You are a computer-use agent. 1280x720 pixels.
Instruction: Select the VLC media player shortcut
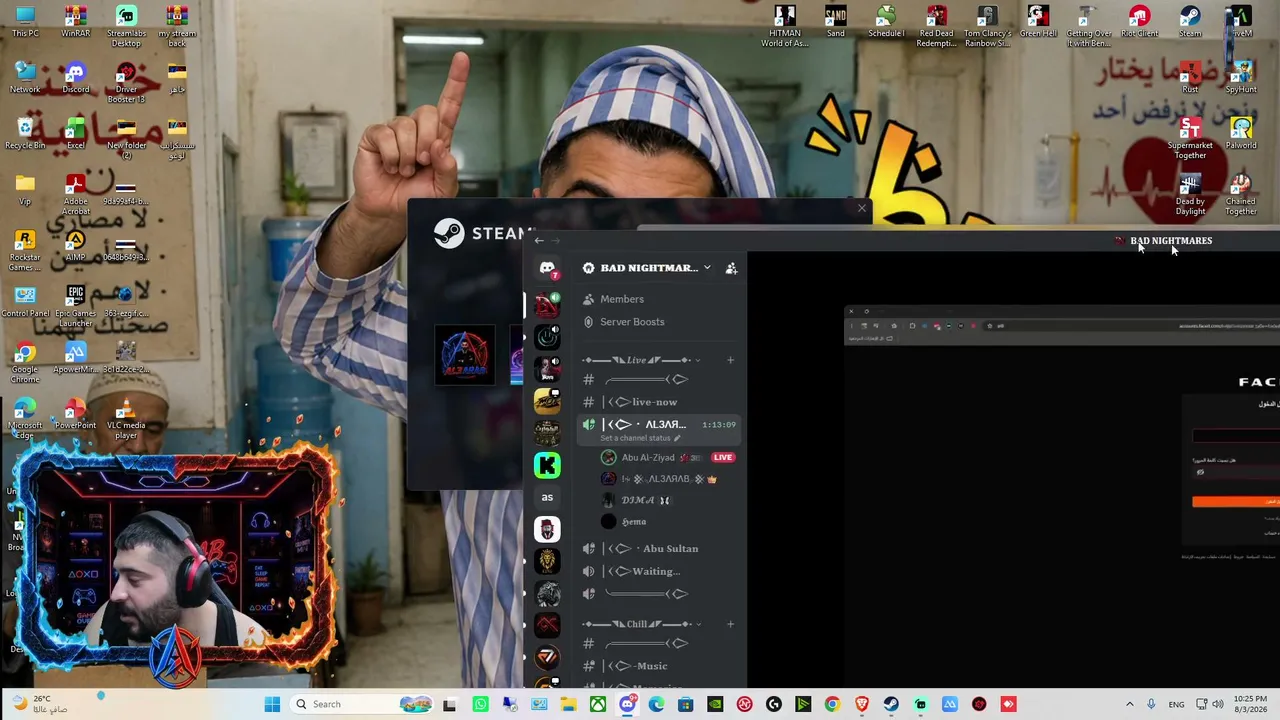click(x=126, y=418)
